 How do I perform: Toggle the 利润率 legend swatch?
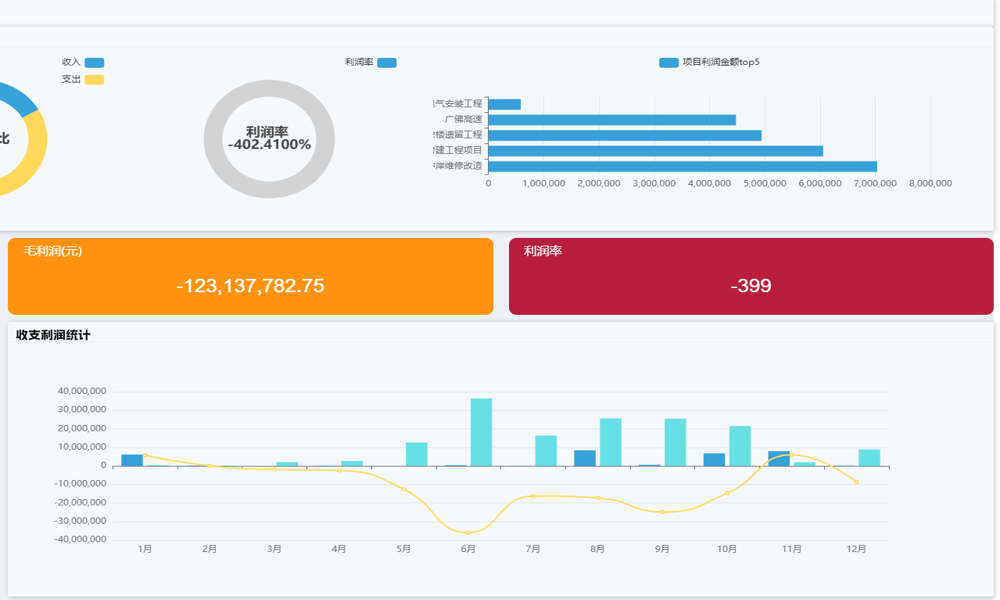click(386, 63)
